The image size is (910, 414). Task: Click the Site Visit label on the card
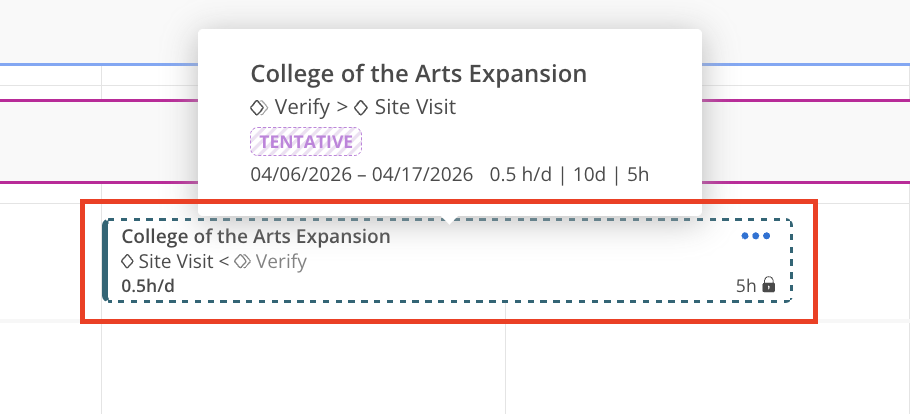click(x=176, y=262)
